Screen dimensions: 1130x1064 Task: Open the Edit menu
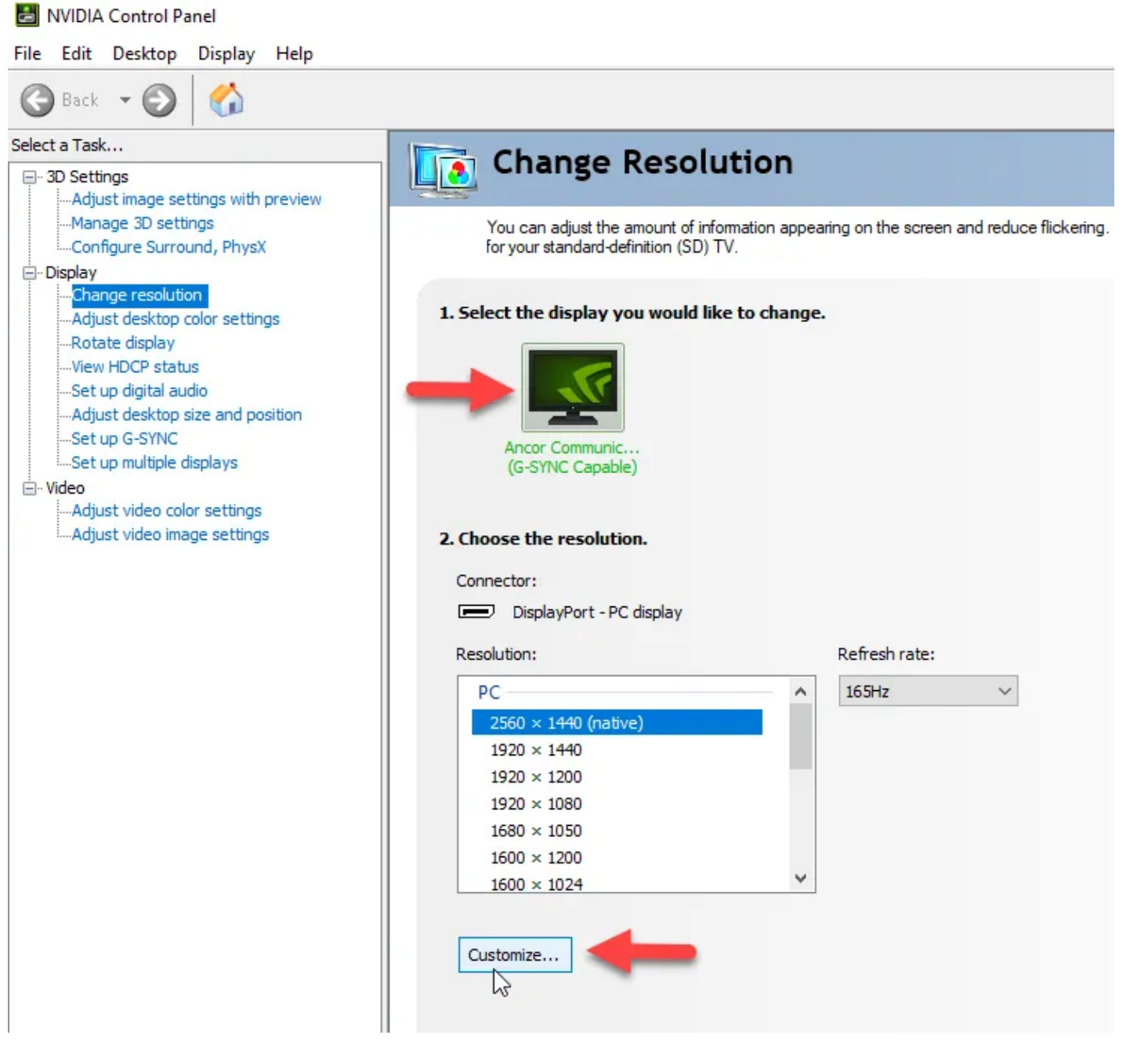pyautogui.click(x=77, y=53)
